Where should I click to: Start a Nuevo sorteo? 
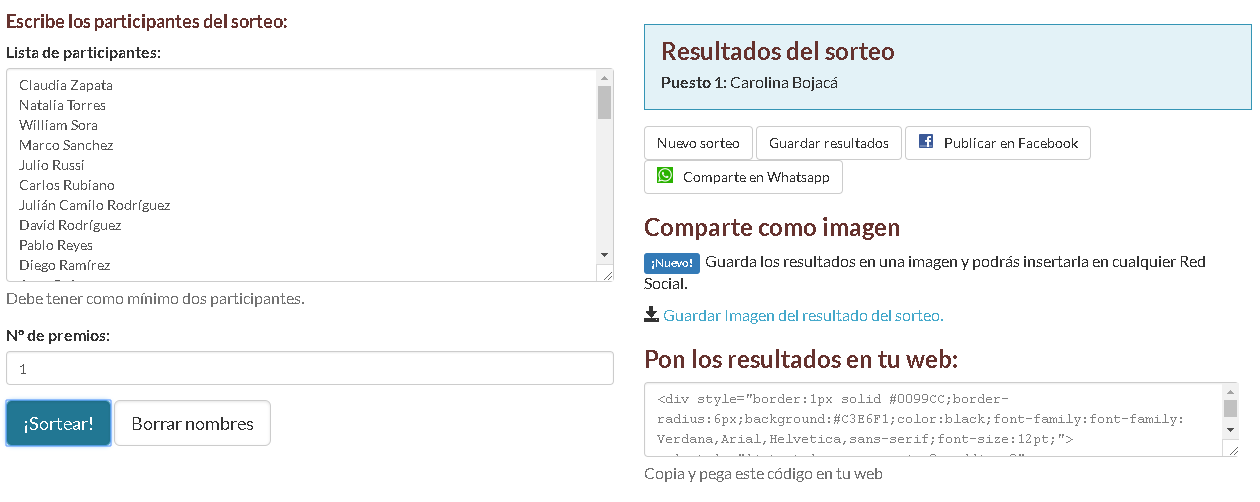pos(698,143)
